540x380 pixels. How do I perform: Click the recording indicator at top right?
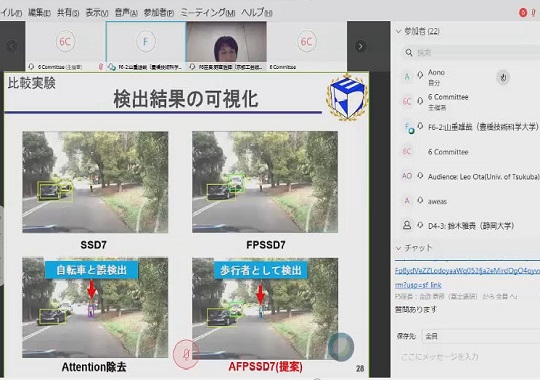point(523,13)
